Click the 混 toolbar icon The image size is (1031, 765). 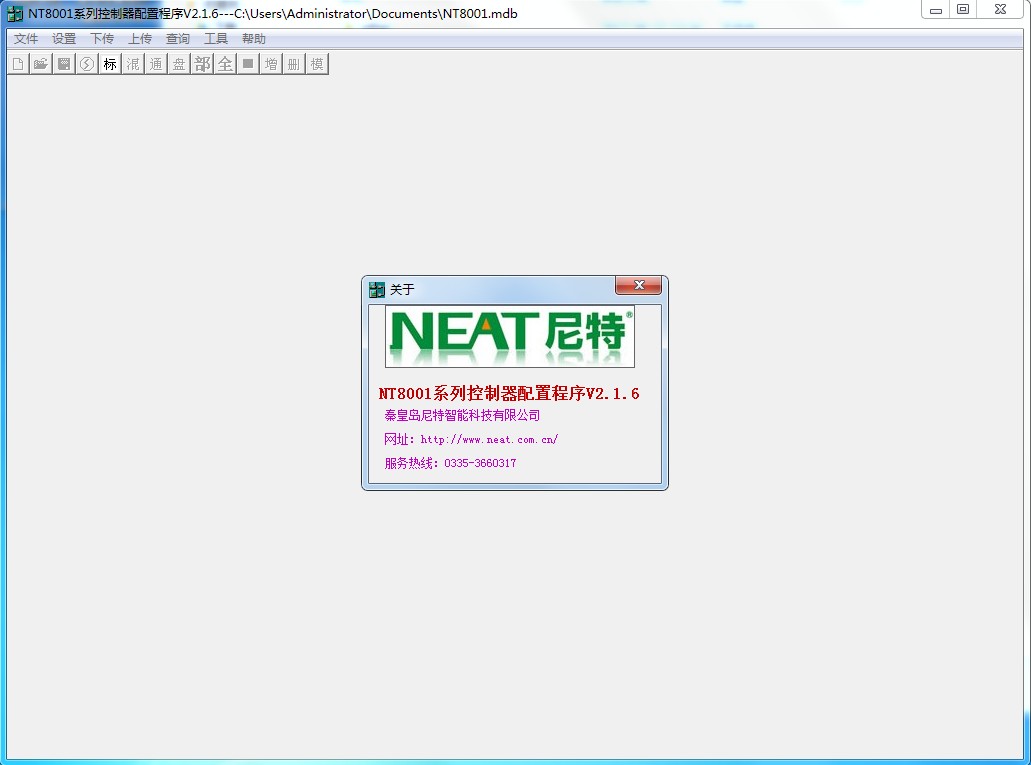pos(132,63)
